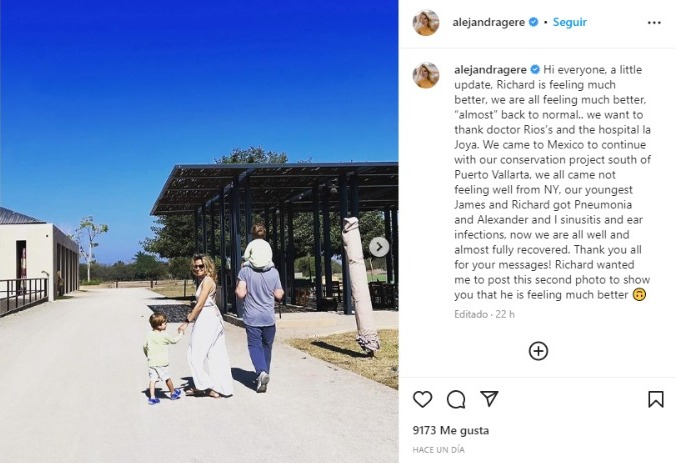
Task: Click the header profile picture avatar
Action: point(426,22)
